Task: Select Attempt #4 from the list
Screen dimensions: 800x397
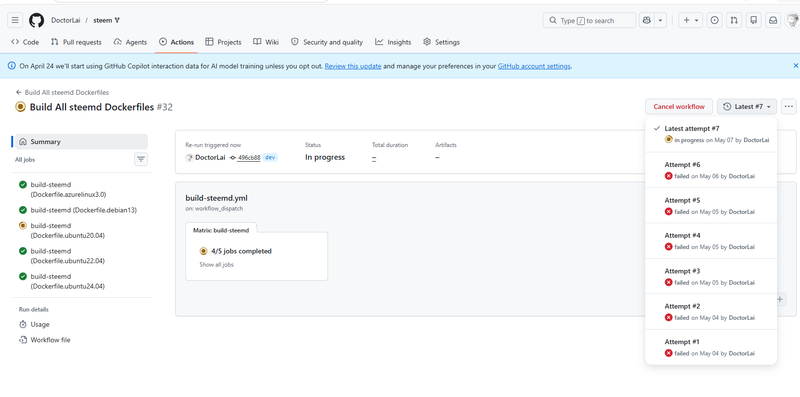Action: pyautogui.click(x=711, y=241)
